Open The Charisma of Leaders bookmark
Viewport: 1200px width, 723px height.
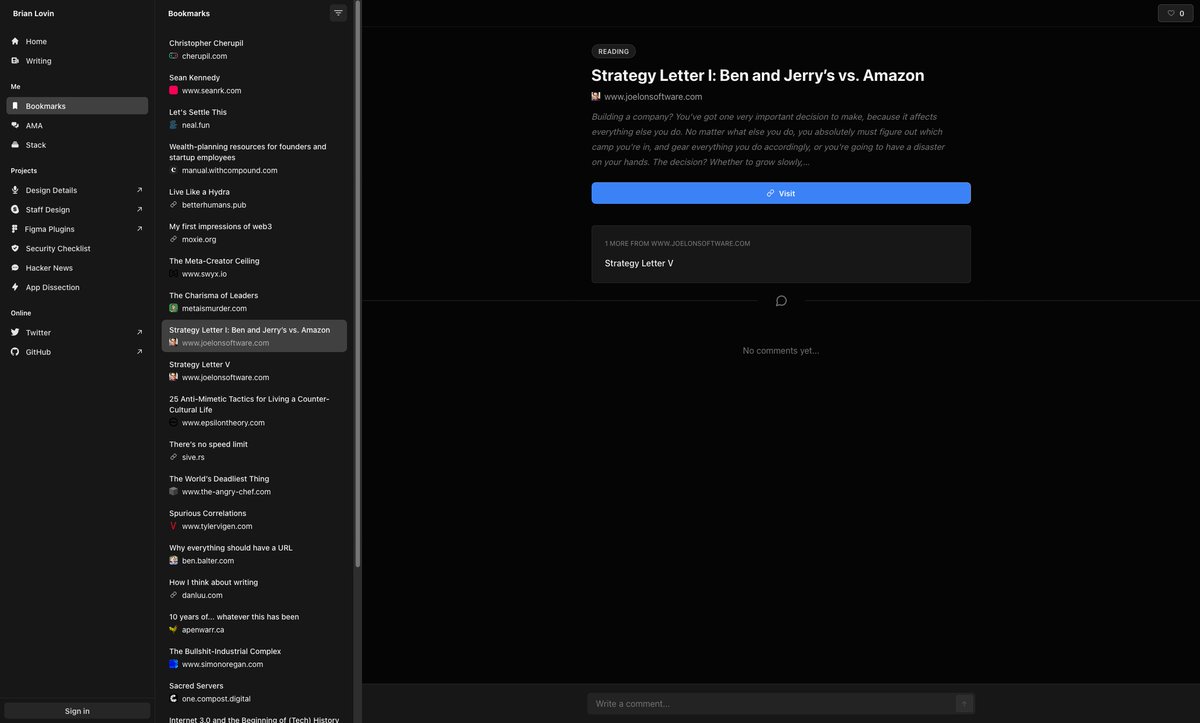pos(254,302)
